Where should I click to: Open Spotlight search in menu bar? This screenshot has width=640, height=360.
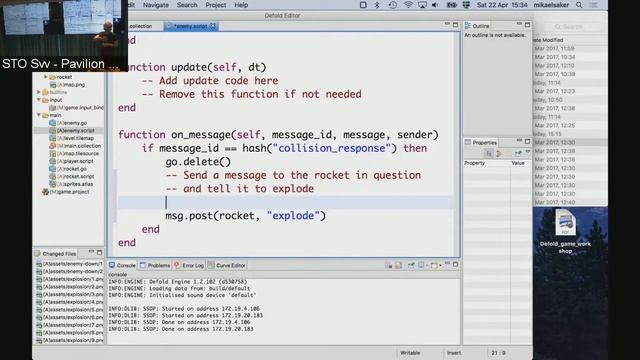point(579,5)
